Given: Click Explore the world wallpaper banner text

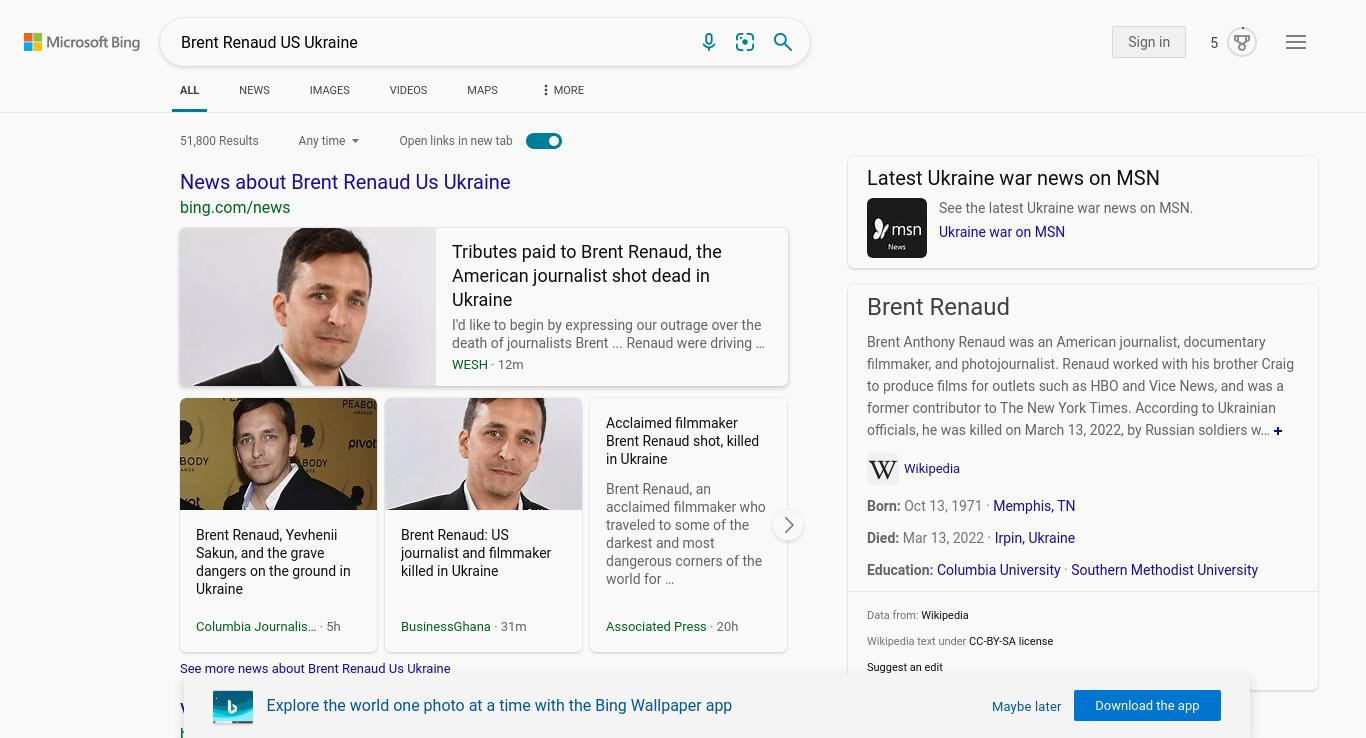Looking at the screenshot, I should click(499, 706).
